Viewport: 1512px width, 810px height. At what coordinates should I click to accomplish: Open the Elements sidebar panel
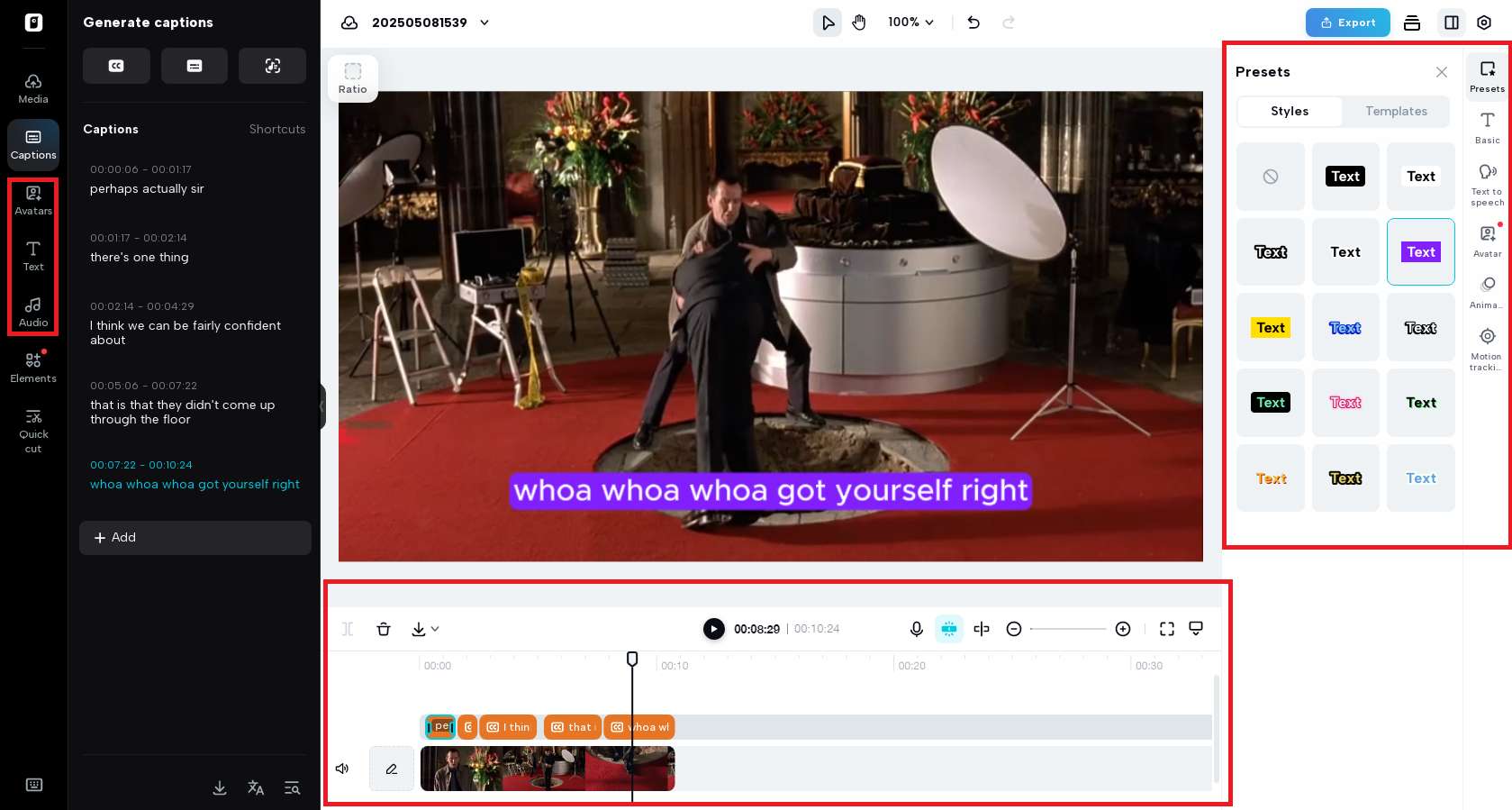click(x=33, y=368)
